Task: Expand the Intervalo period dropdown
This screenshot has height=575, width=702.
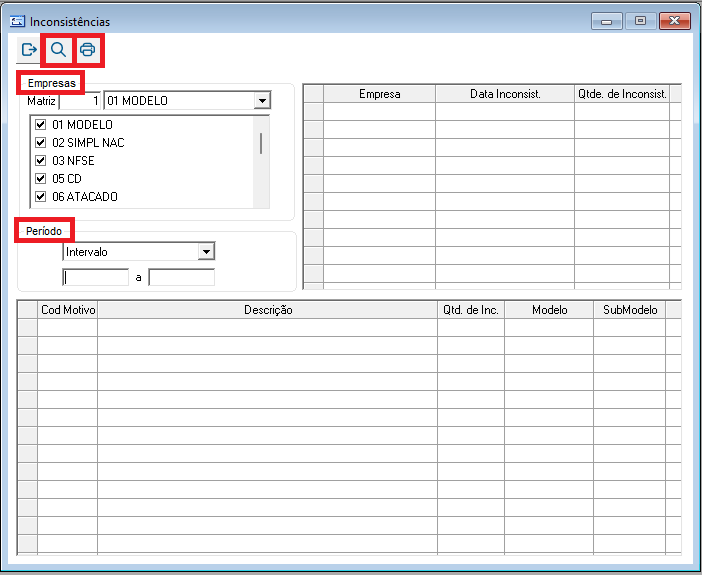Action: pos(206,252)
